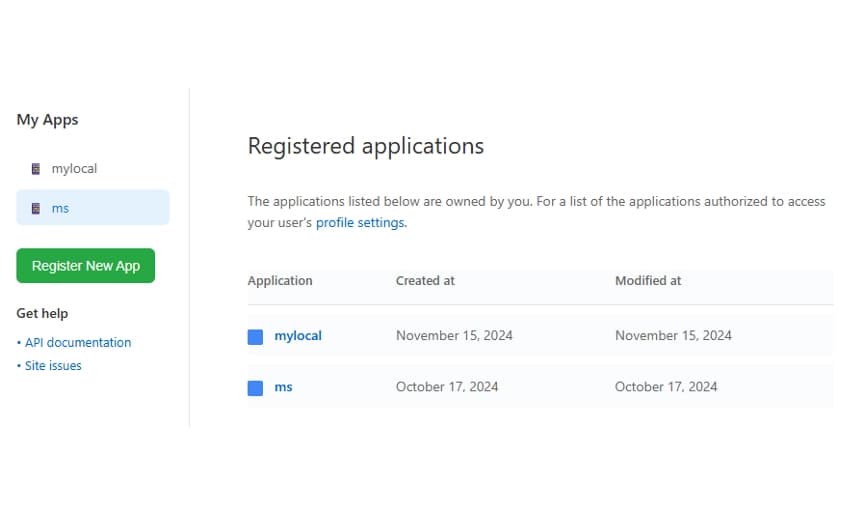Click the blue square icon beside ms row

pos(255,387)
